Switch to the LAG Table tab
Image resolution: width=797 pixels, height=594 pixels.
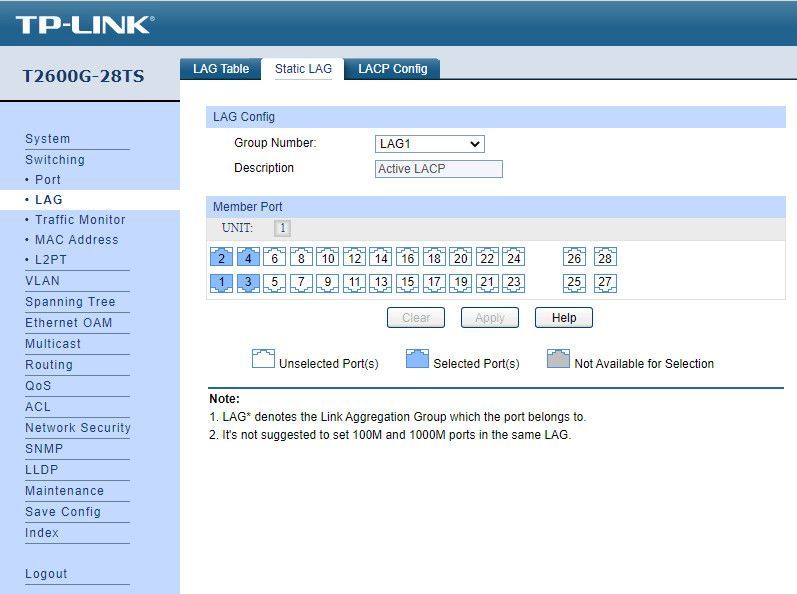(x=221, y=69)
